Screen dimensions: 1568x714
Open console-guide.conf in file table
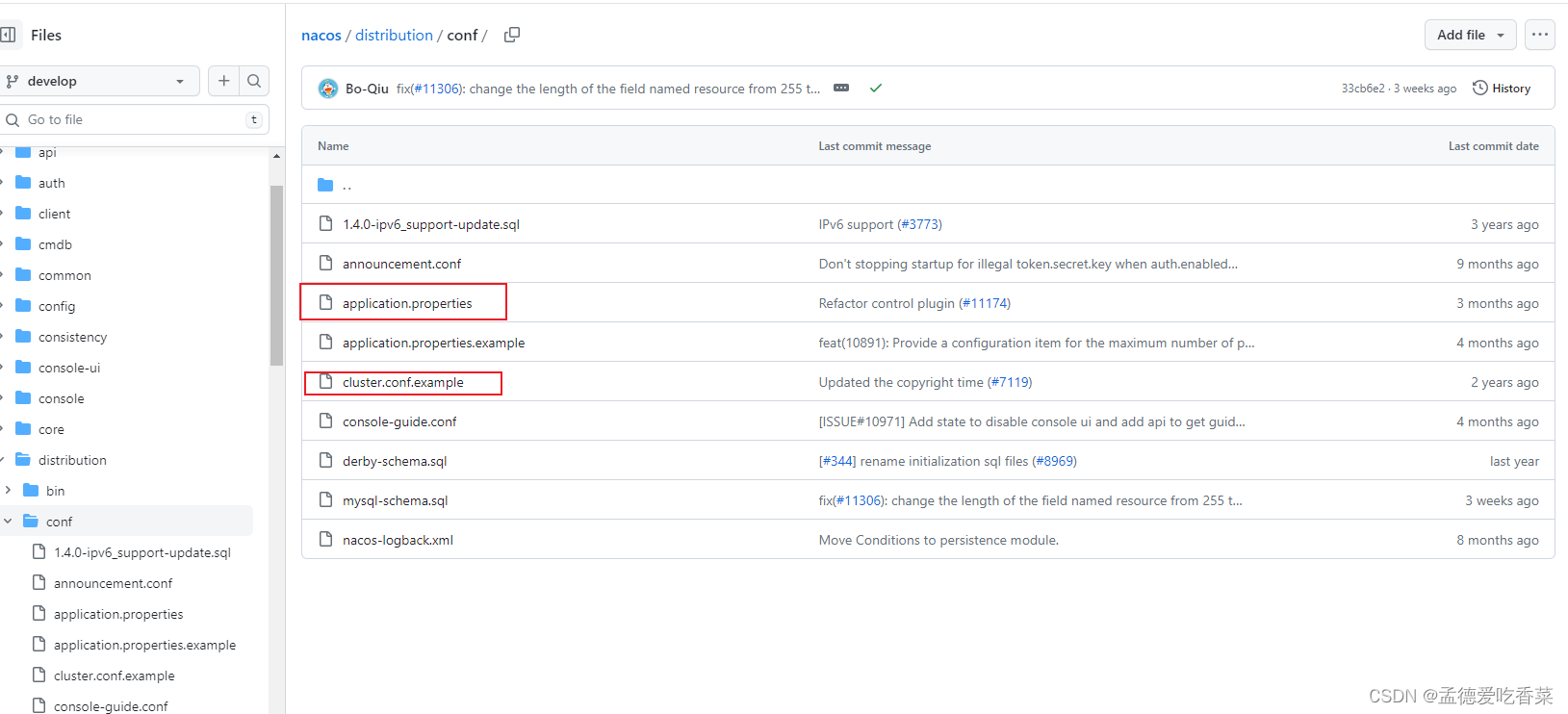(399, 421)
